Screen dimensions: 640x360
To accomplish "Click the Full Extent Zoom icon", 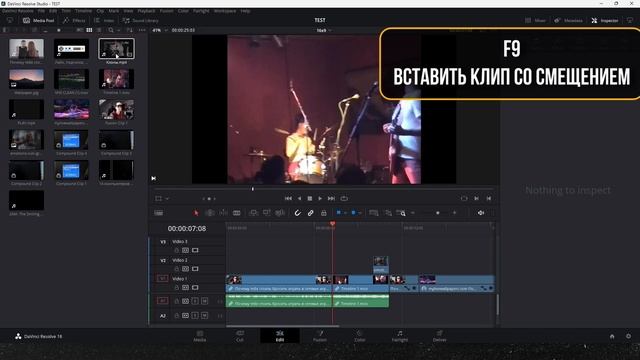I will [x=373, y=213].
